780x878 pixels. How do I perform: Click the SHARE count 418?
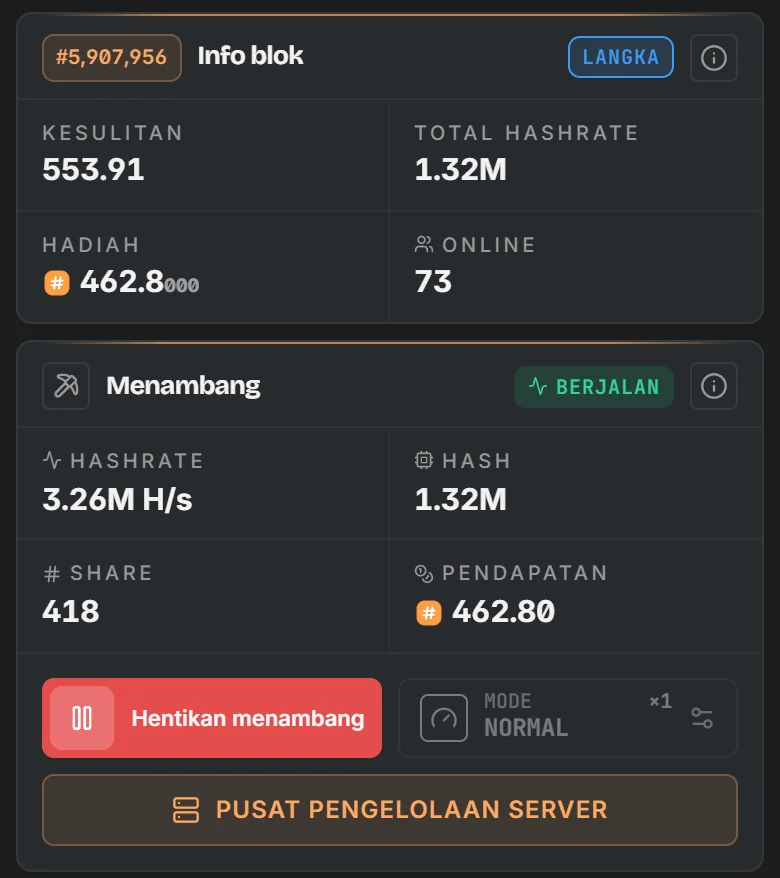(71, 611)
